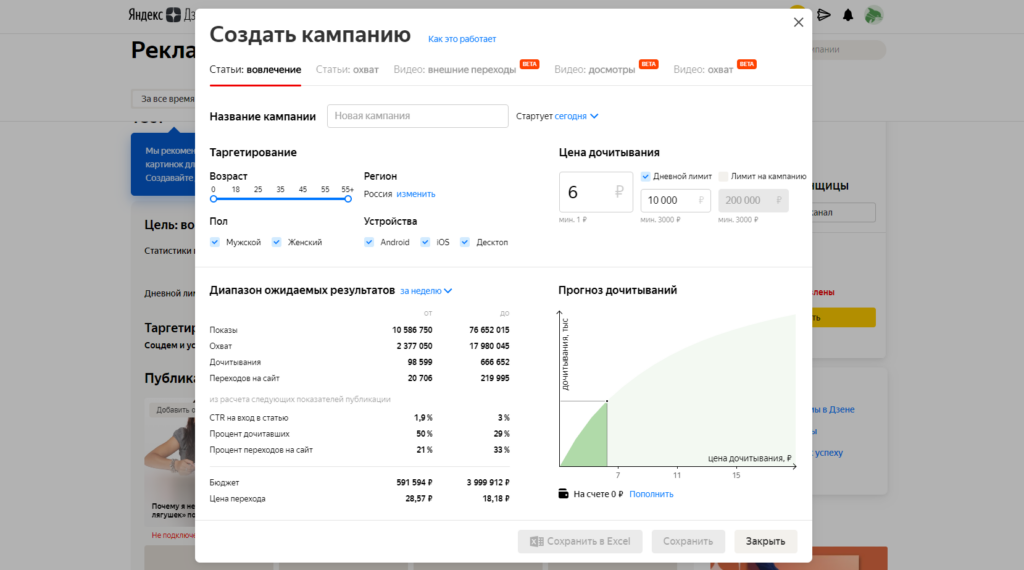Screen dimensions: 1024x570
Task: Click the Название кампании input field
Action: (x=417, y=116)
